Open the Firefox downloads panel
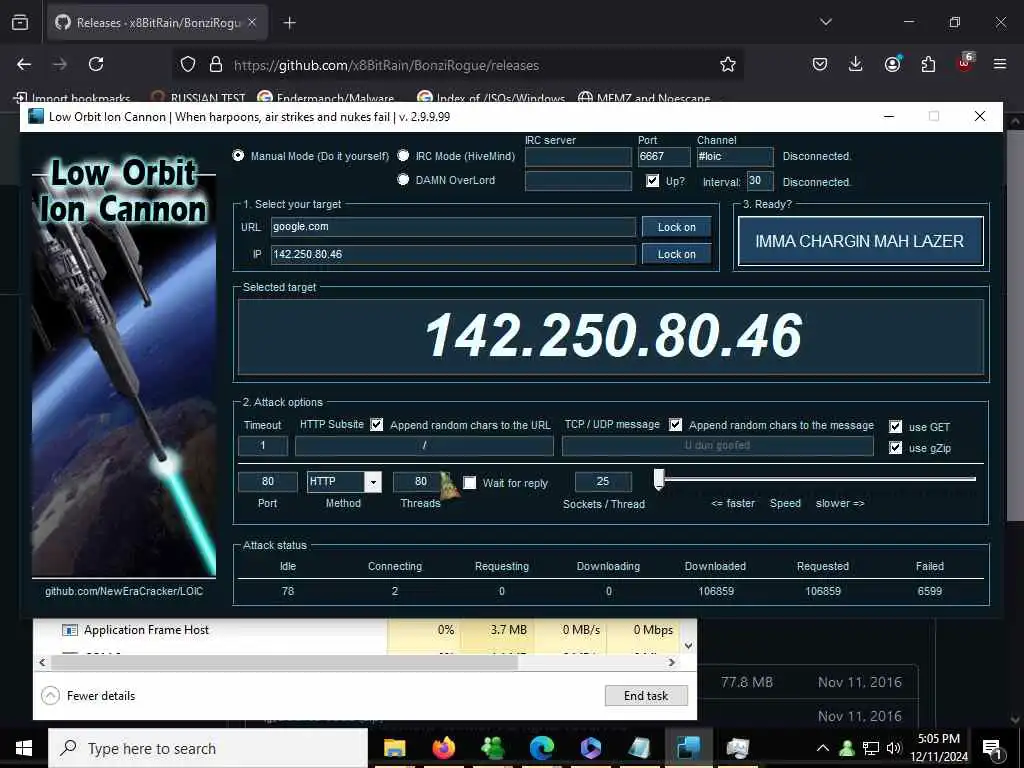 coord(856,64)
